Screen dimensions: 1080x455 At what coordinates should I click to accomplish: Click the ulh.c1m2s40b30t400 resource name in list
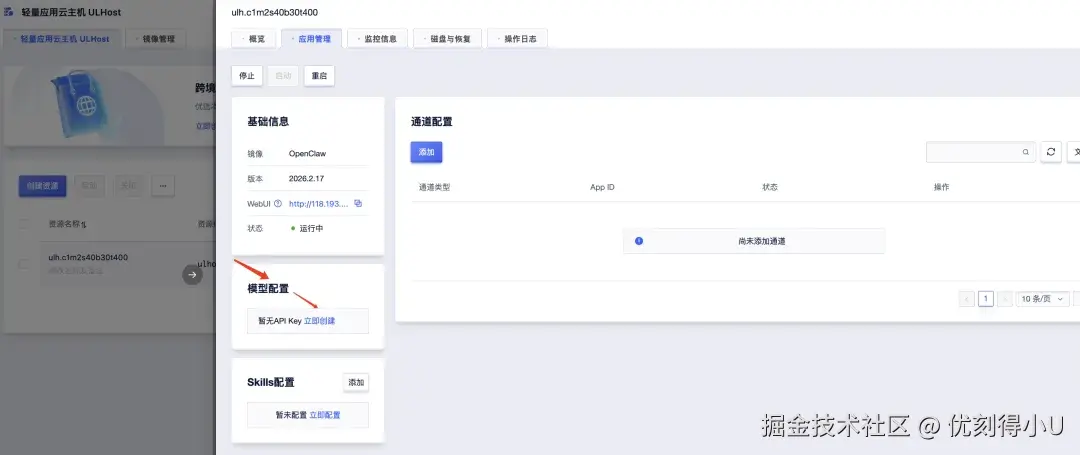point(87,257)
